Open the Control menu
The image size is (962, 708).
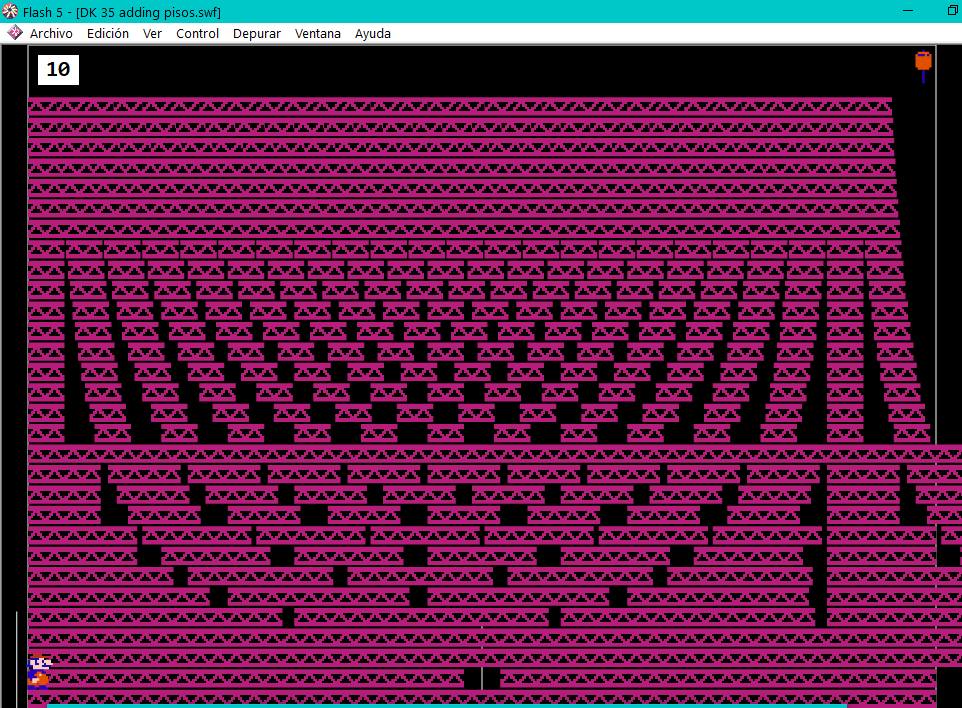point(197,34)
